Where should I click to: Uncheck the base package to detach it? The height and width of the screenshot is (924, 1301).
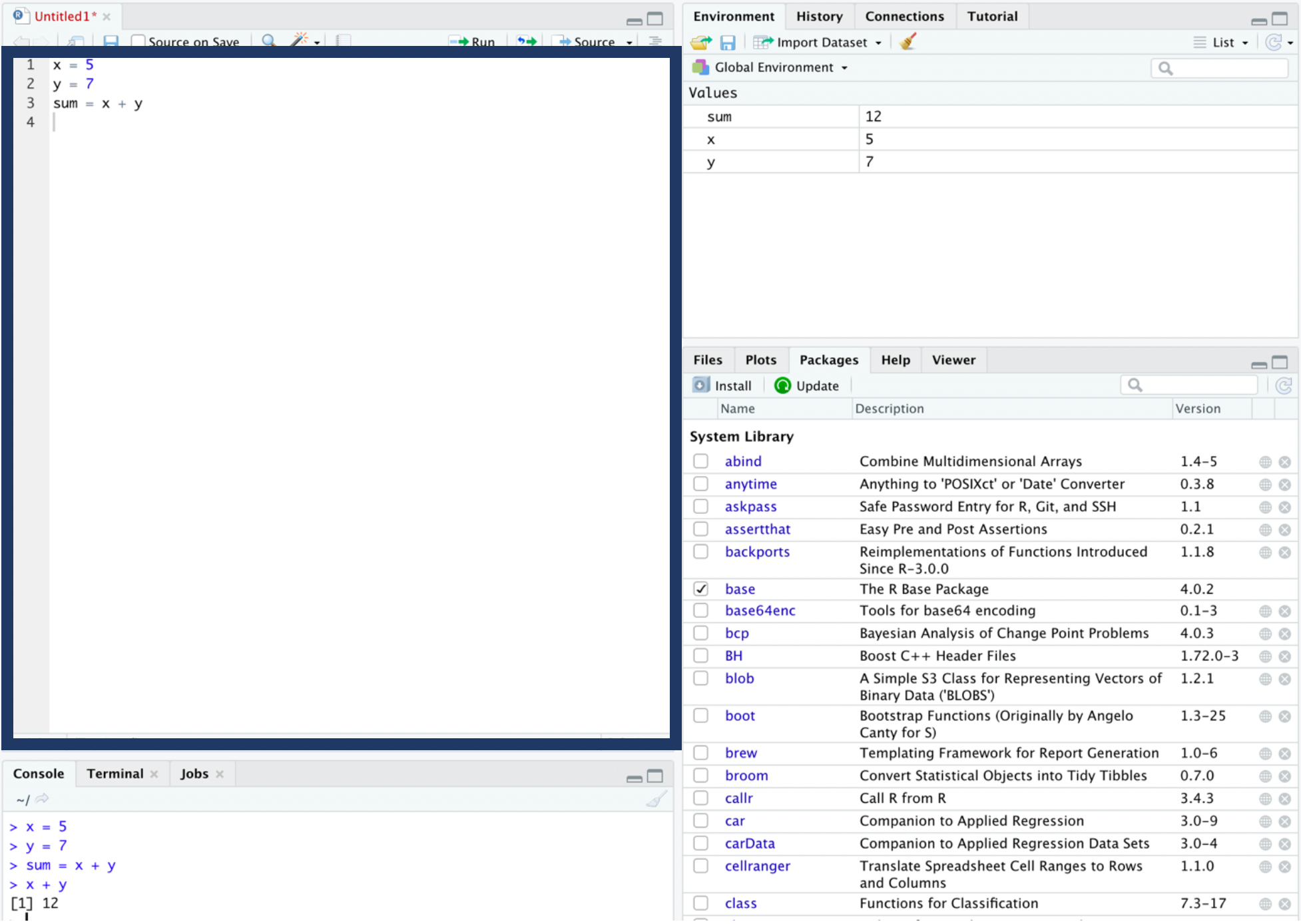(x=700, y=588)
